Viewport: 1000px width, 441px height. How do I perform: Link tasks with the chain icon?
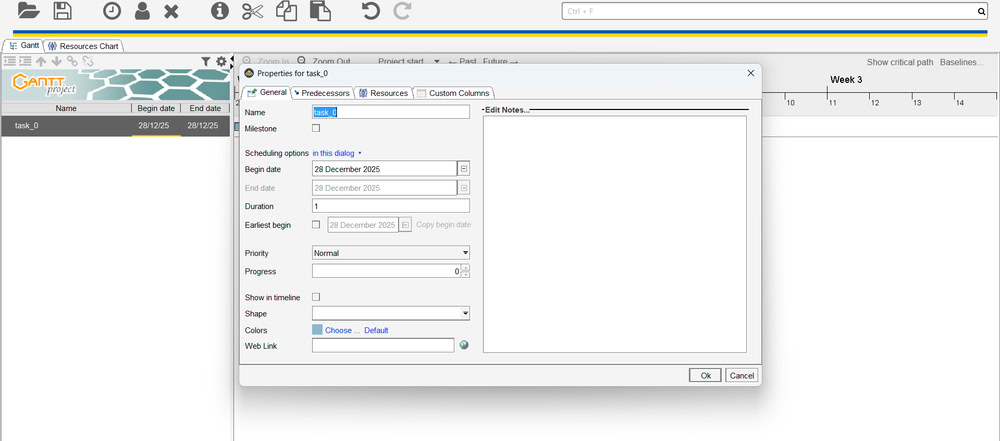(72, 61)
